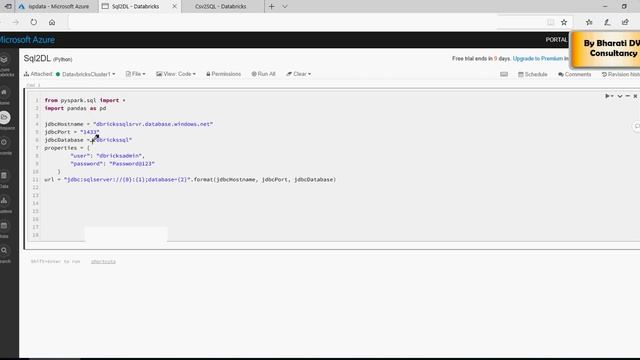Click the Microsoft Azure logo text
640x360 pixels.
pyautogui.click(x=27, y=40)
